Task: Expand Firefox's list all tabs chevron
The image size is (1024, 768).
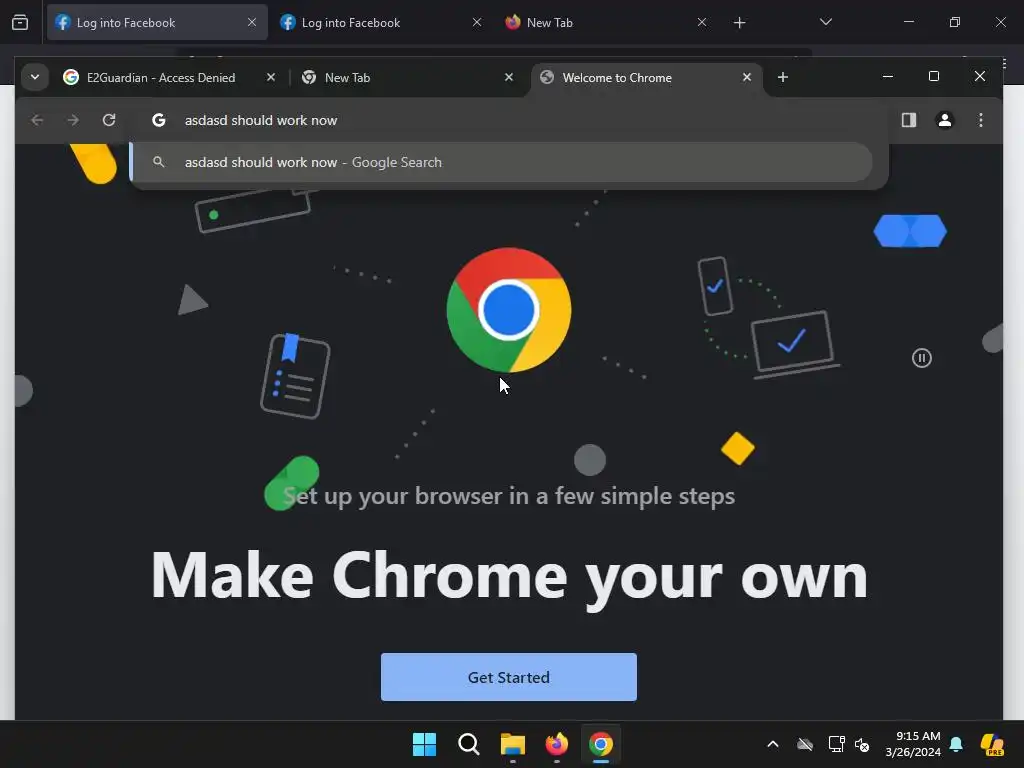Action: tap(825, 23)
